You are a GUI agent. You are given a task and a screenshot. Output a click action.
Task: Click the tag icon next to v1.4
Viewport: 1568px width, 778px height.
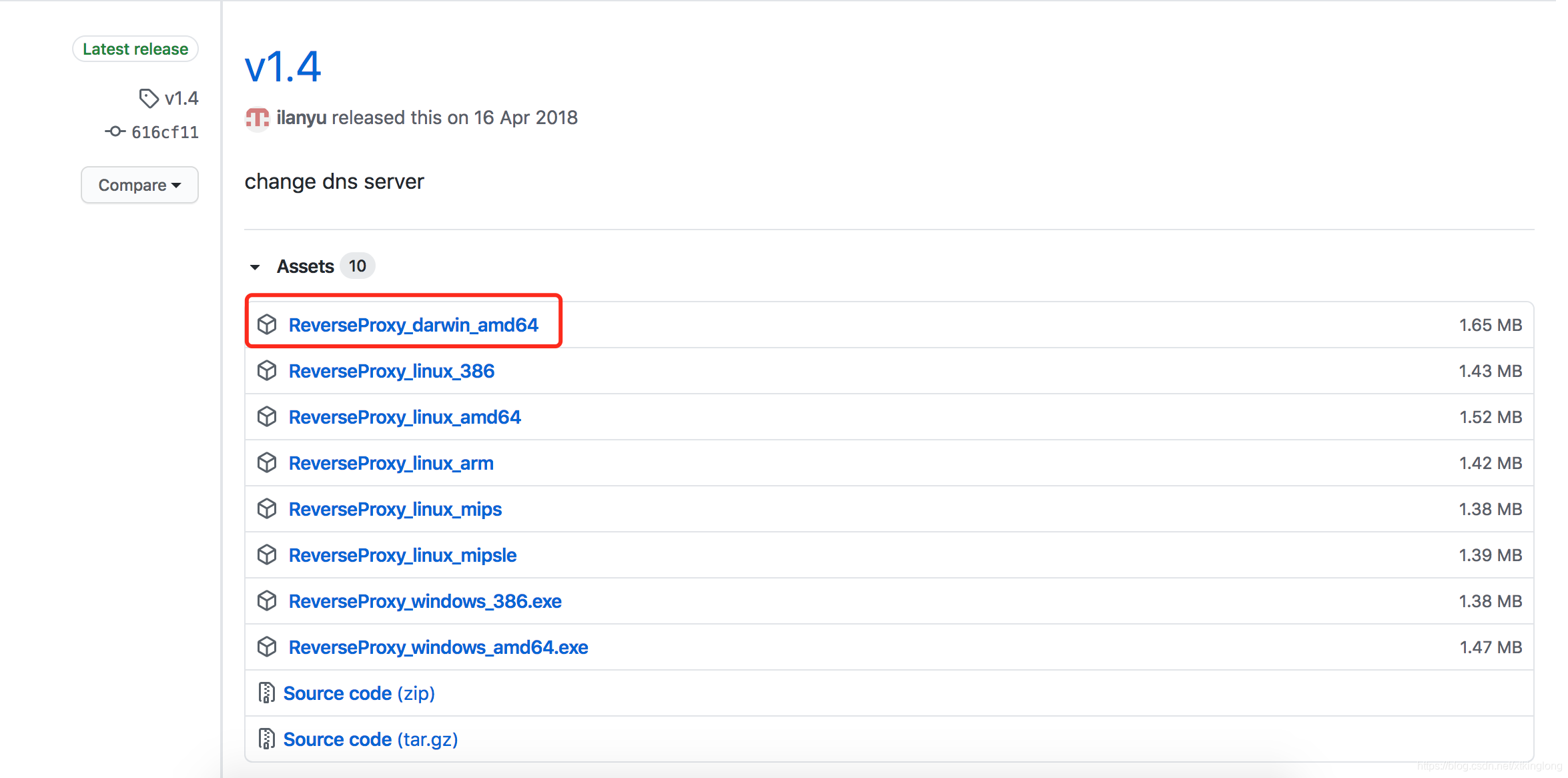pyautogui.click(x=148, y=99)
